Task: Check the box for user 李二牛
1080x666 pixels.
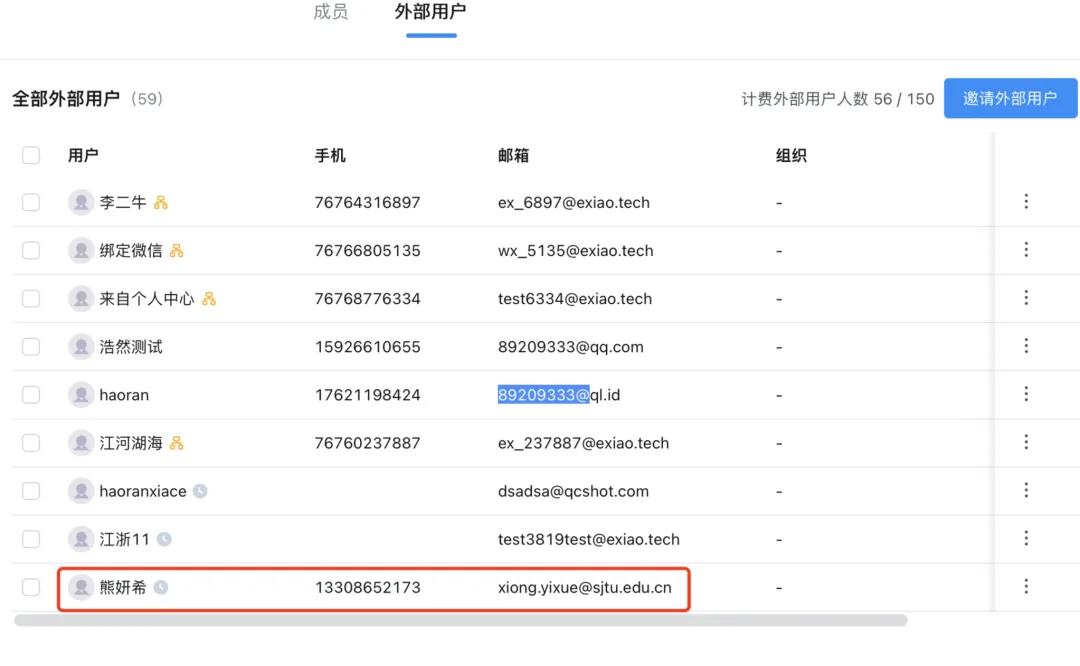Action: coord(31,202)
